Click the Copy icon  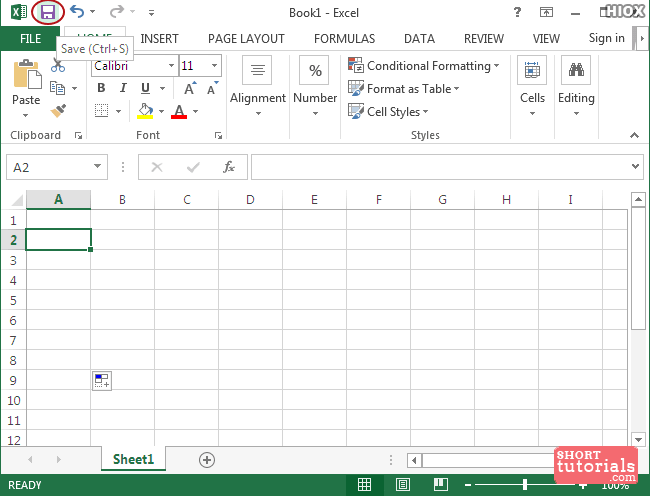(x=58, y=88)
